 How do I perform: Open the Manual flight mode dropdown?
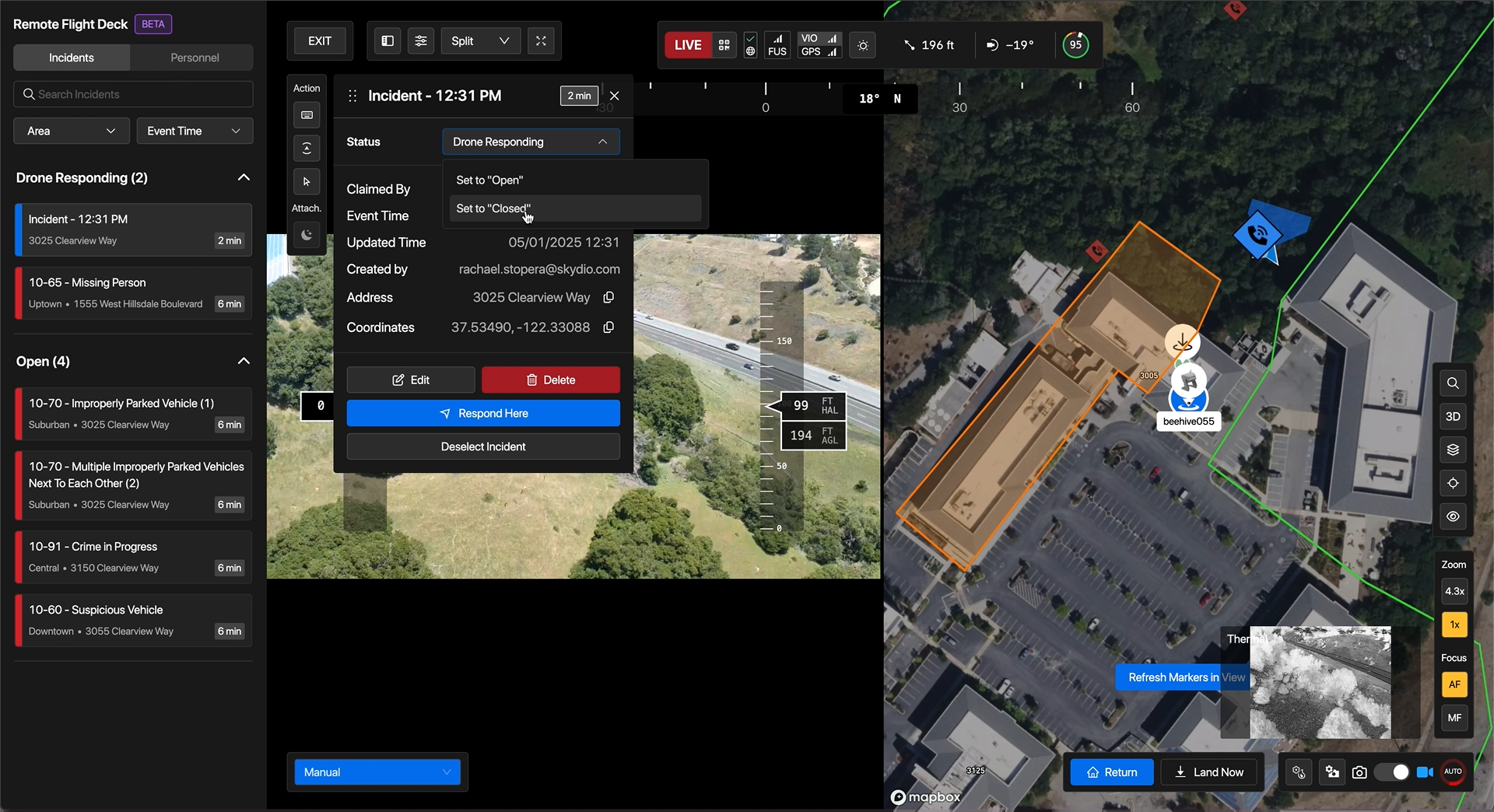[377, 772]
